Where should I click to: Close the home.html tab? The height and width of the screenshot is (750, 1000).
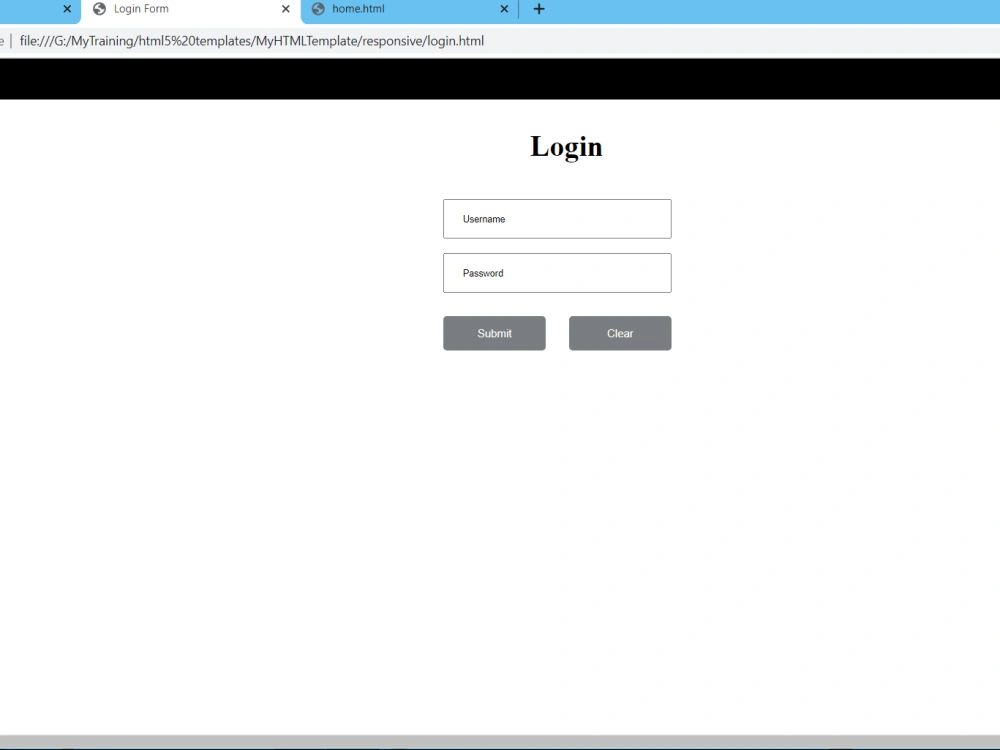click(504, 9)
